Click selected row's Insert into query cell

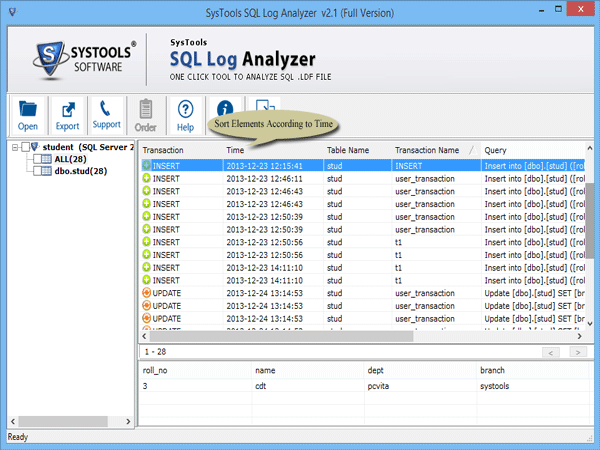pos(534,166)
